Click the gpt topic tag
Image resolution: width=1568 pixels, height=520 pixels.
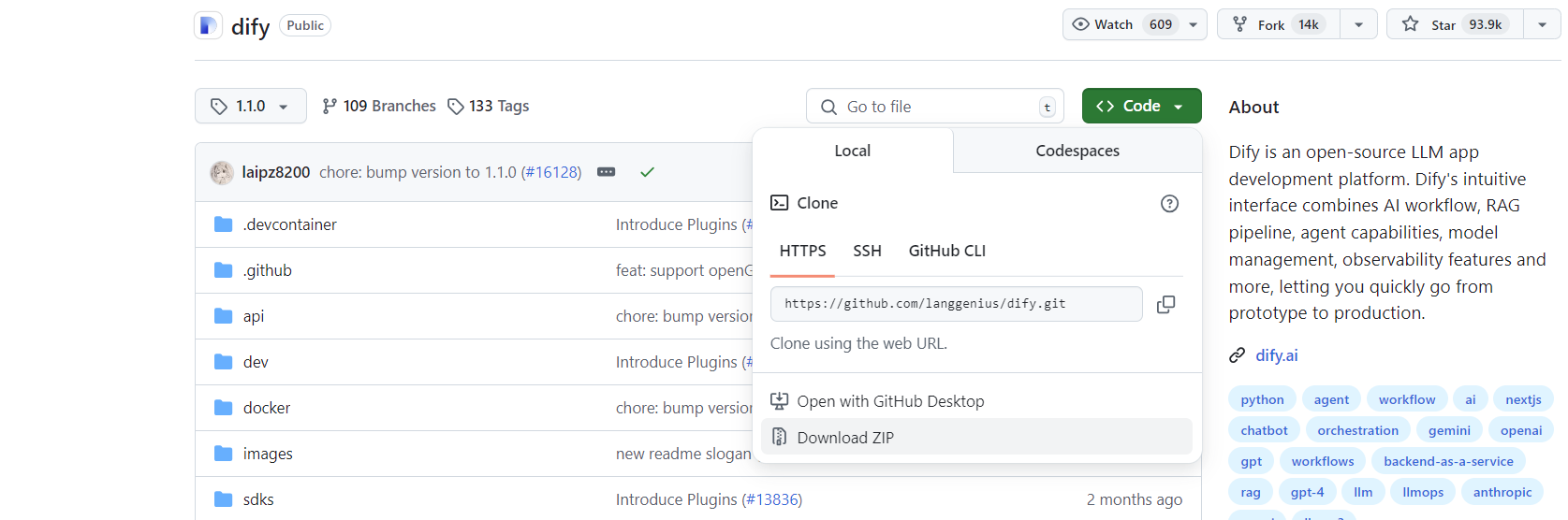1252,461
